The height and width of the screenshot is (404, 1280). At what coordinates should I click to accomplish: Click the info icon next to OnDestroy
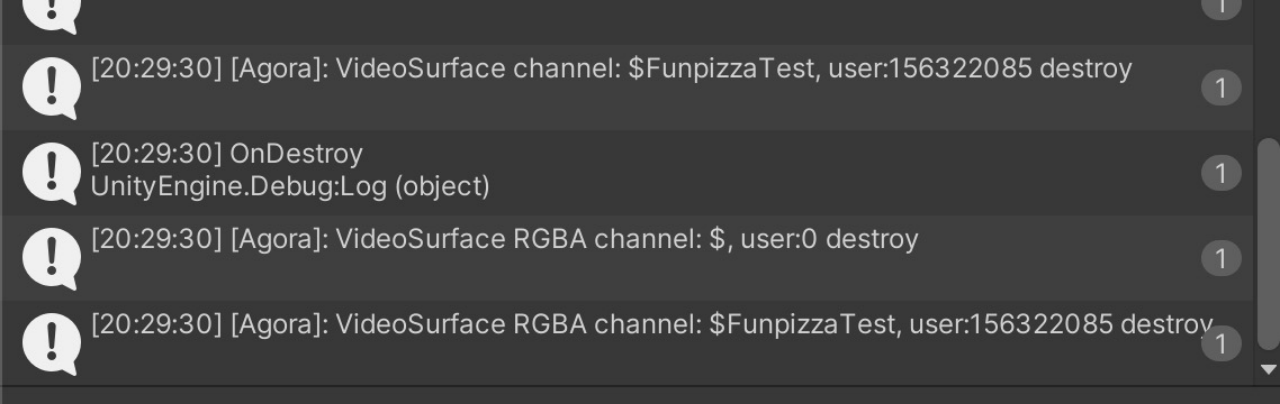coord(51,172)
